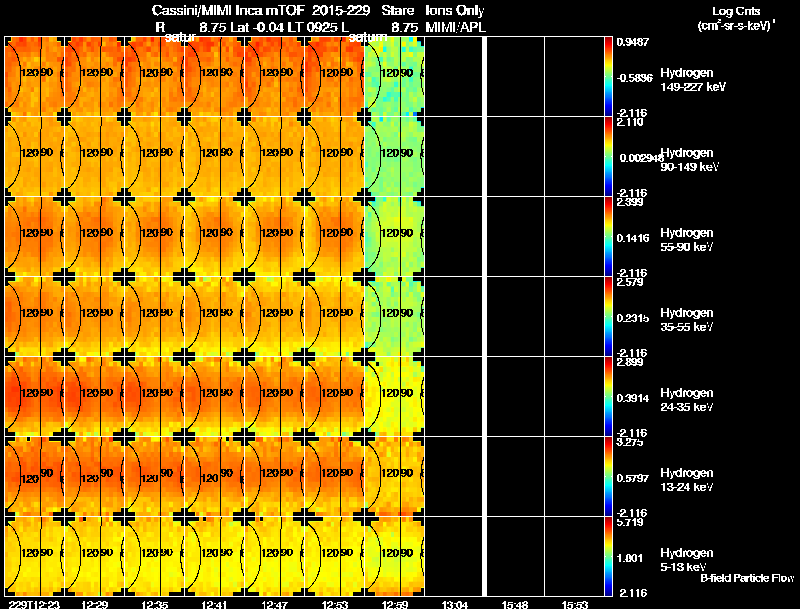Click the 'MIMI/APL' text in the header
The height and width of the screenshot is (609, 800).
click(456, 27)
